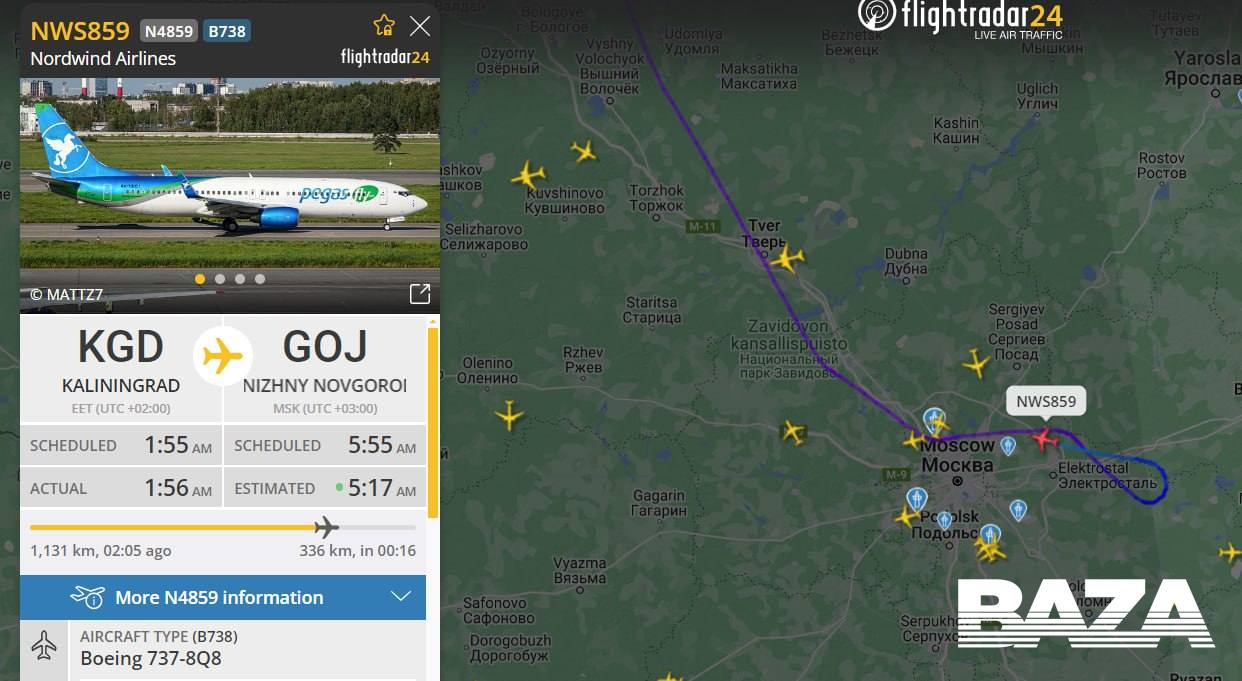
Task: Select the yellow plane near Tver
Action: [x=787, y=258]
